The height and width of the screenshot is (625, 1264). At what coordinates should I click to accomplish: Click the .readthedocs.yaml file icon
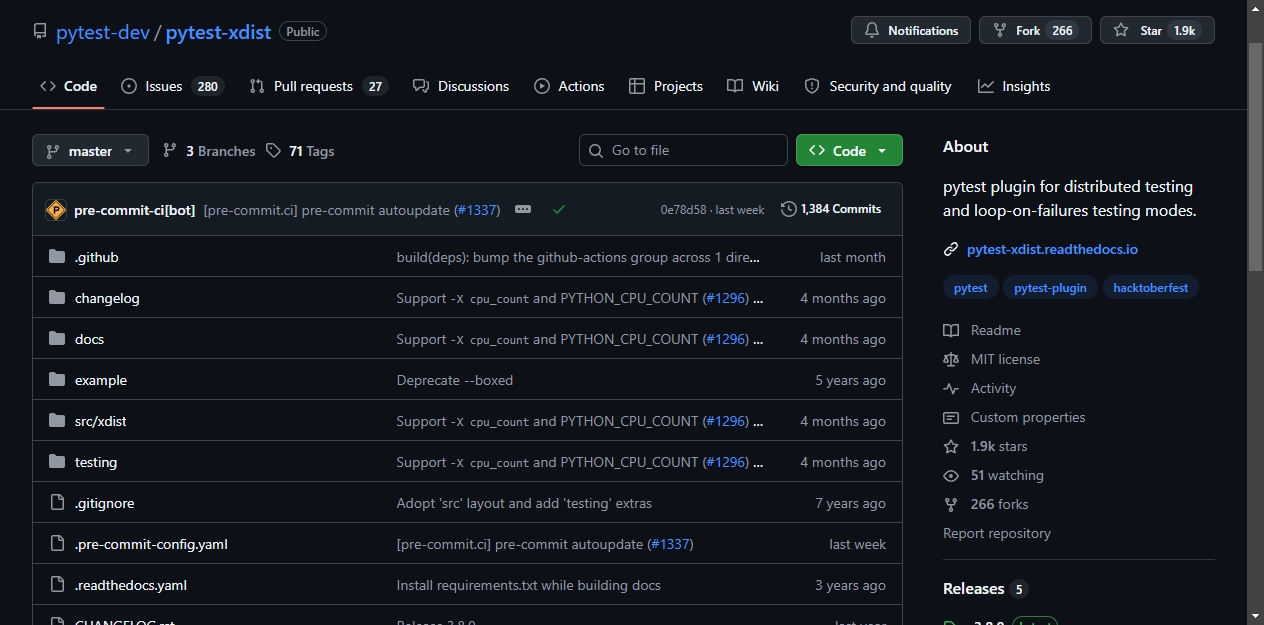pyautogui.click(x=56, y=585)
